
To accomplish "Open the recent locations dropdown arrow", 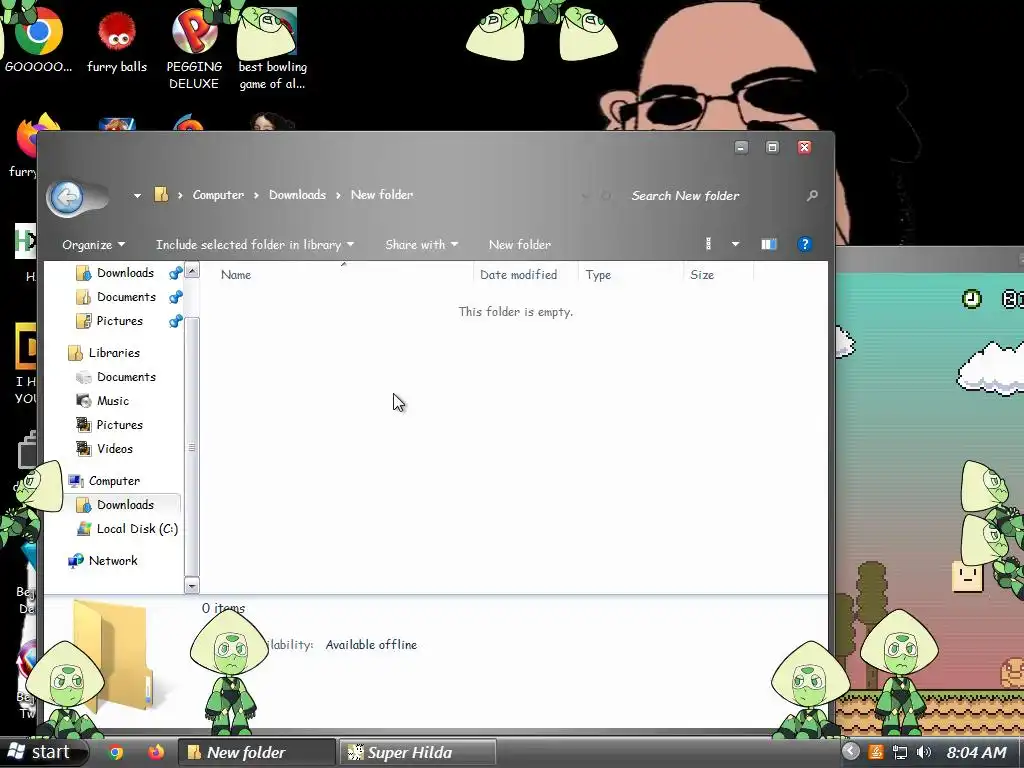I will point(137,195).
